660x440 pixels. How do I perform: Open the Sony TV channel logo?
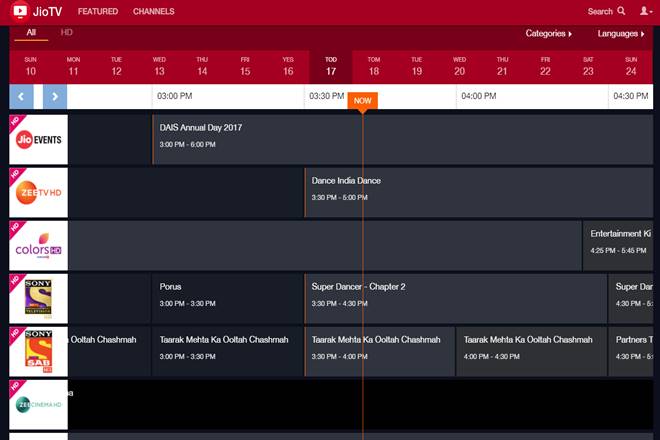38,299
